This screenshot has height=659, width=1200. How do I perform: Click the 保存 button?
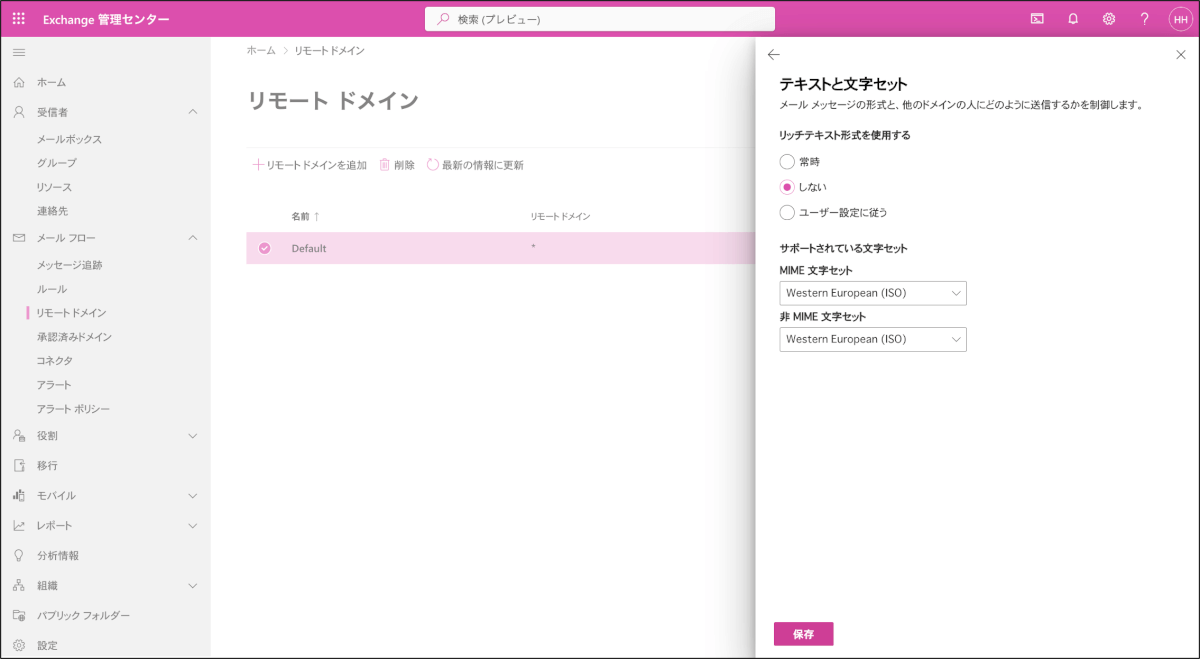pyautogui.click(x=803, y=634)
